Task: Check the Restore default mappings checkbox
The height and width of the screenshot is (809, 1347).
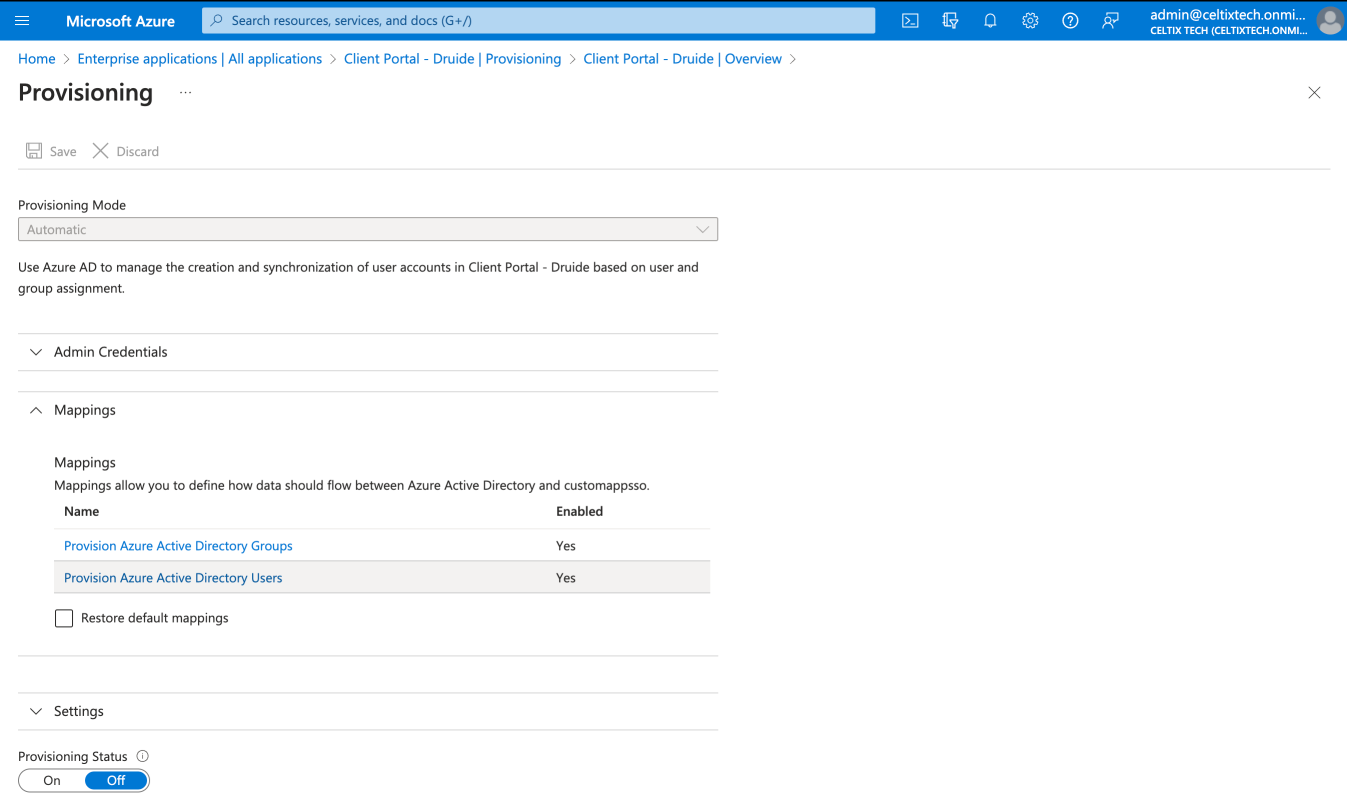Action: click(x=64, y=618)
